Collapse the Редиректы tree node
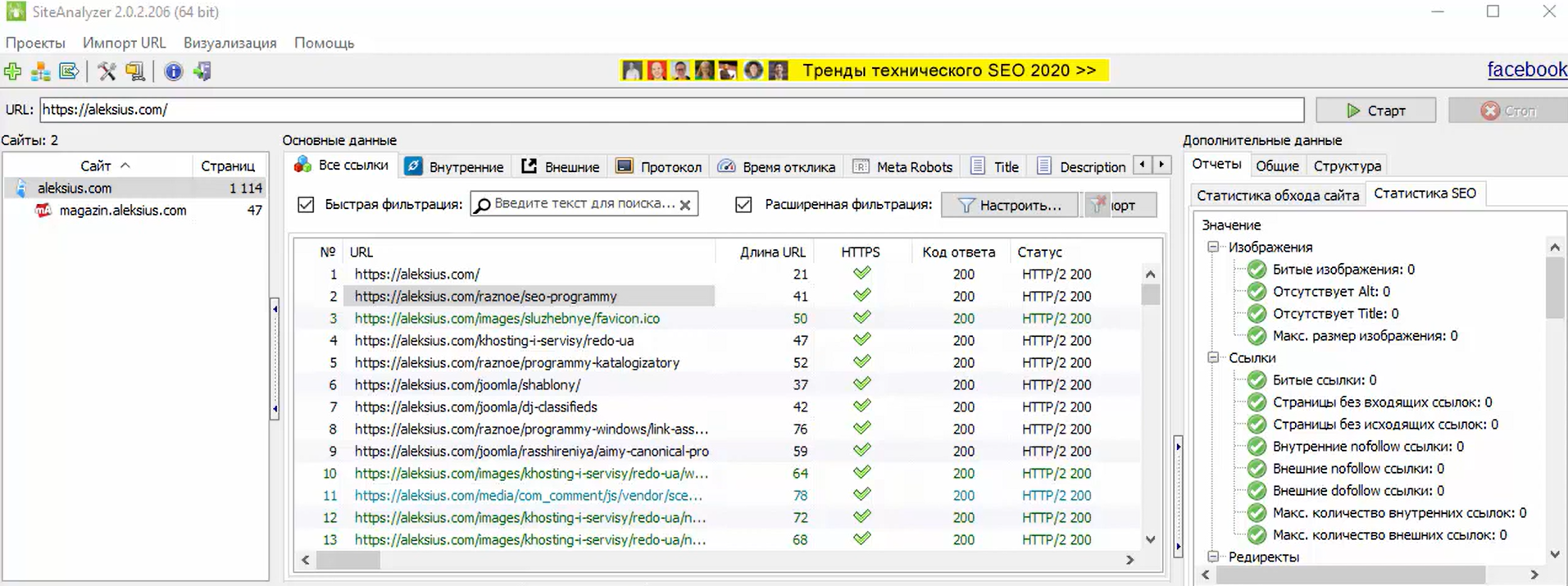This screenshot has height=586, width=1568. tap(1213, 557)
